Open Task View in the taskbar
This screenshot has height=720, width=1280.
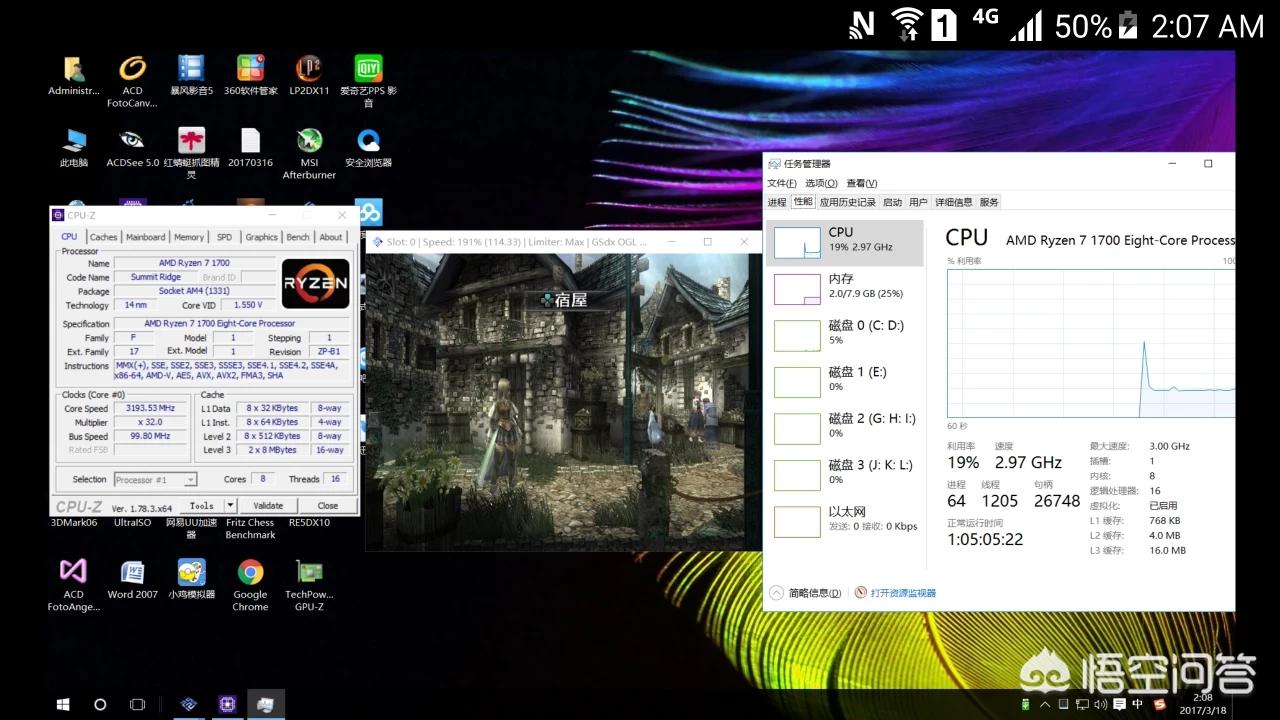(138, 704)
